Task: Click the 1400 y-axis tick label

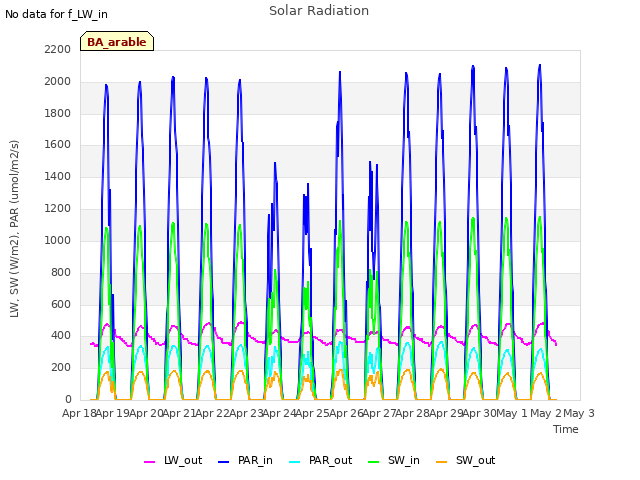Action: point(58,177)
